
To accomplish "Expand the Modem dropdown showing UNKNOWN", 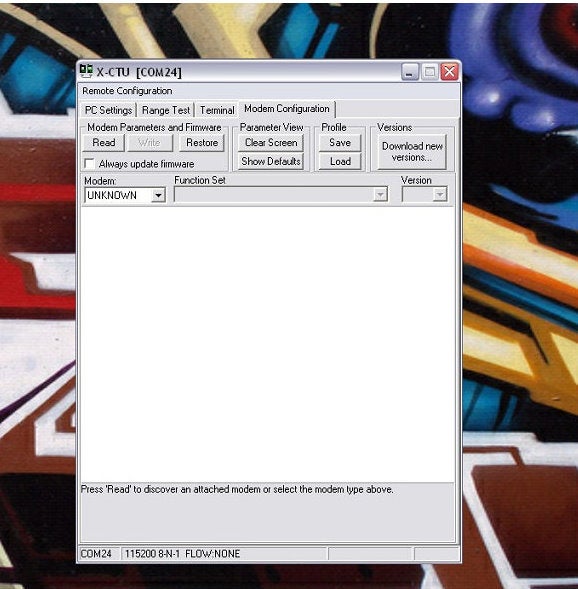I will (x=158, y=195).
